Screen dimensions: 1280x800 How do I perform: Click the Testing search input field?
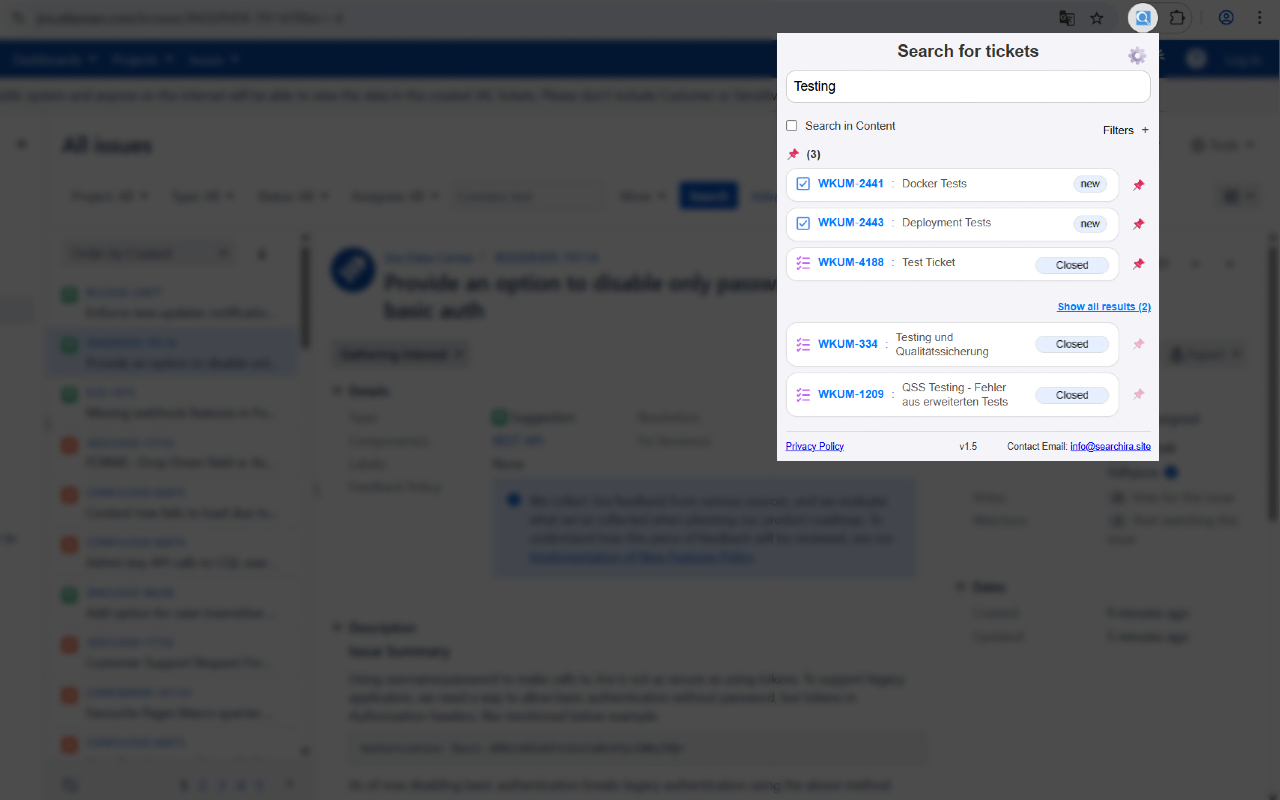(966, 87)
